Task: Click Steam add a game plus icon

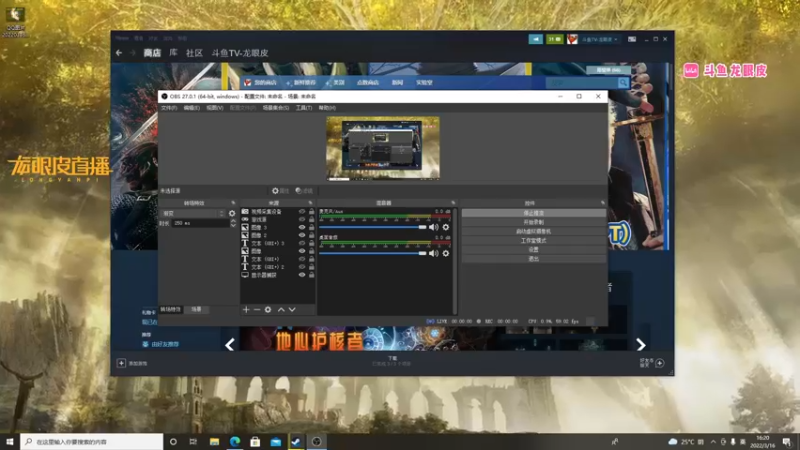Action: [121, 363]
